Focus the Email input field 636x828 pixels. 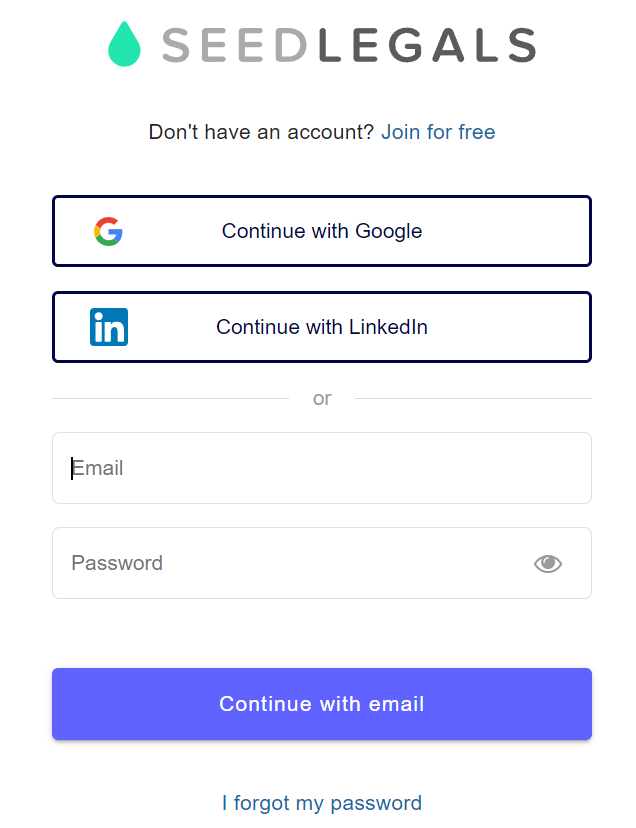(x=322, y=468)
